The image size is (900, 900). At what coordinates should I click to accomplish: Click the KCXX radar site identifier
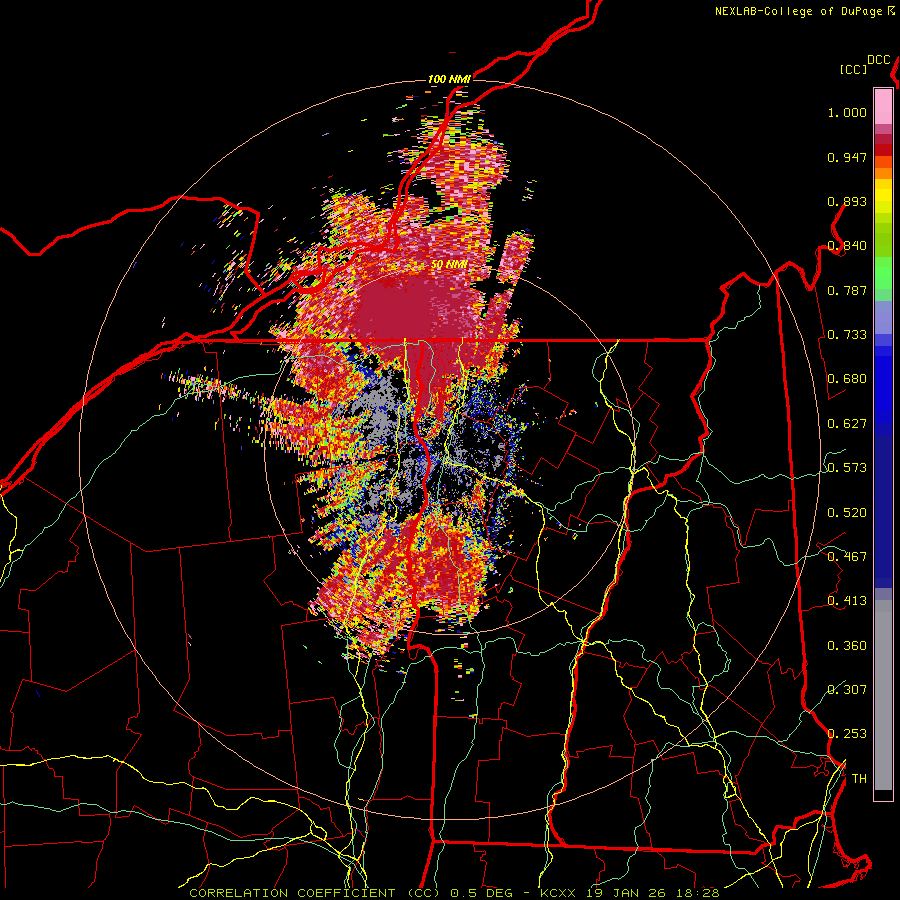coord(560,893)
